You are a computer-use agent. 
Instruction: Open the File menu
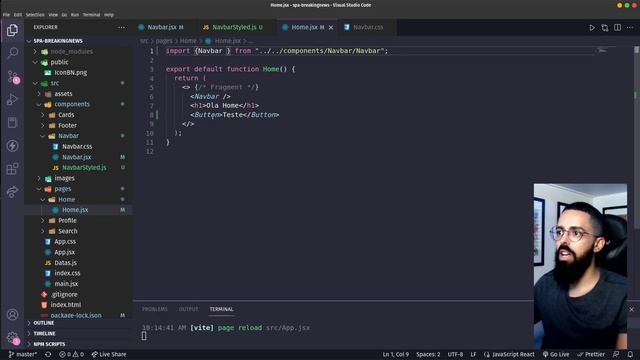(6, 15)
